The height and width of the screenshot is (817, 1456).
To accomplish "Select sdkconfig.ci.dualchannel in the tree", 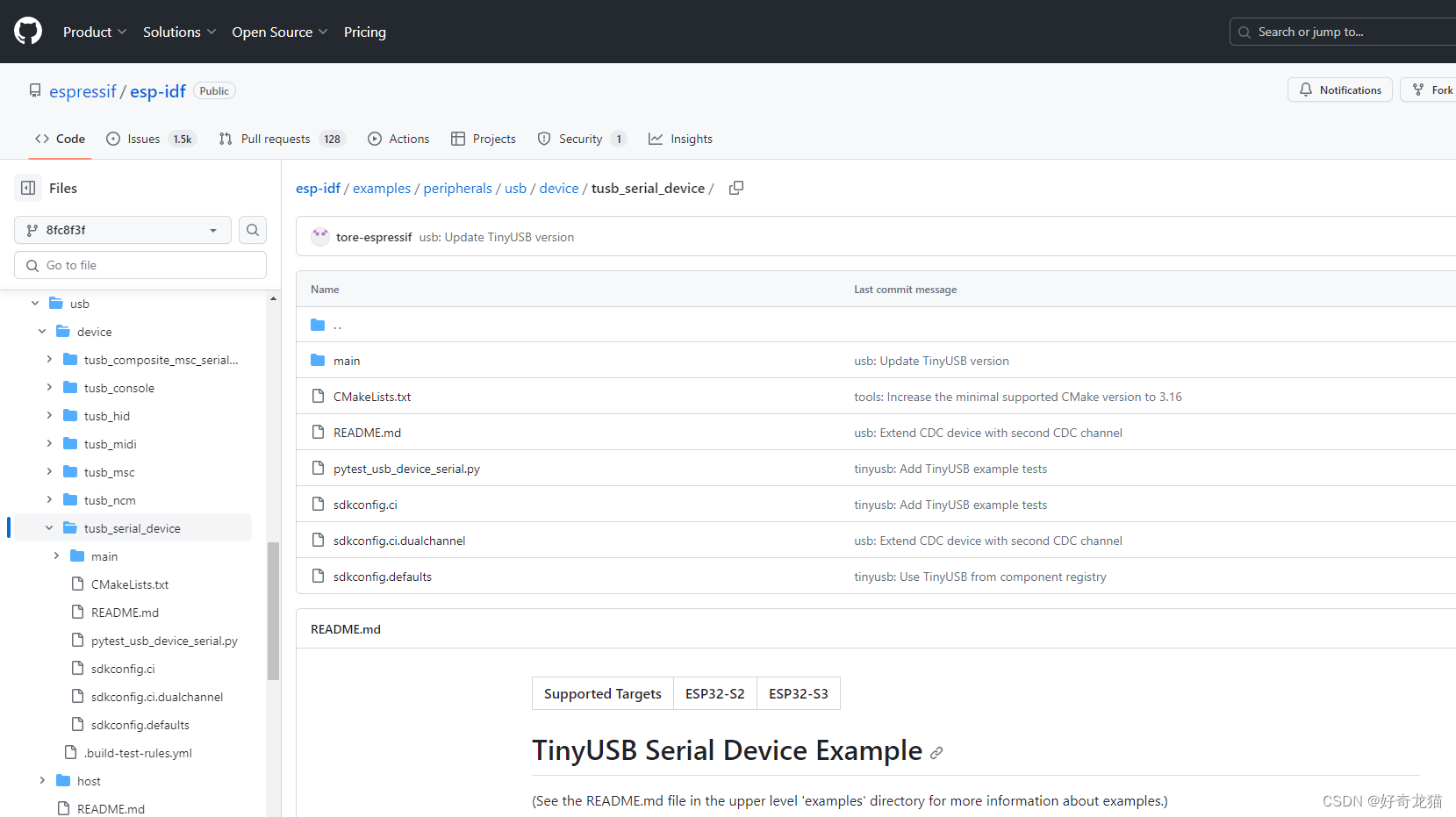I will coord(157,697).
